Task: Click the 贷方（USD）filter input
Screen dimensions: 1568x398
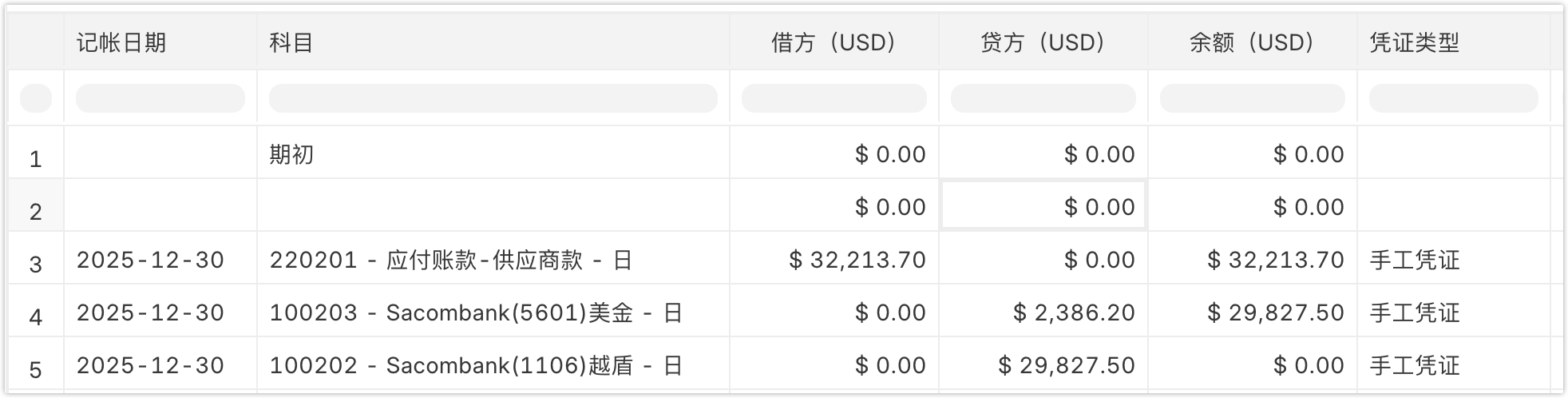Action: pyautogui.click(x=1043, y=98)
